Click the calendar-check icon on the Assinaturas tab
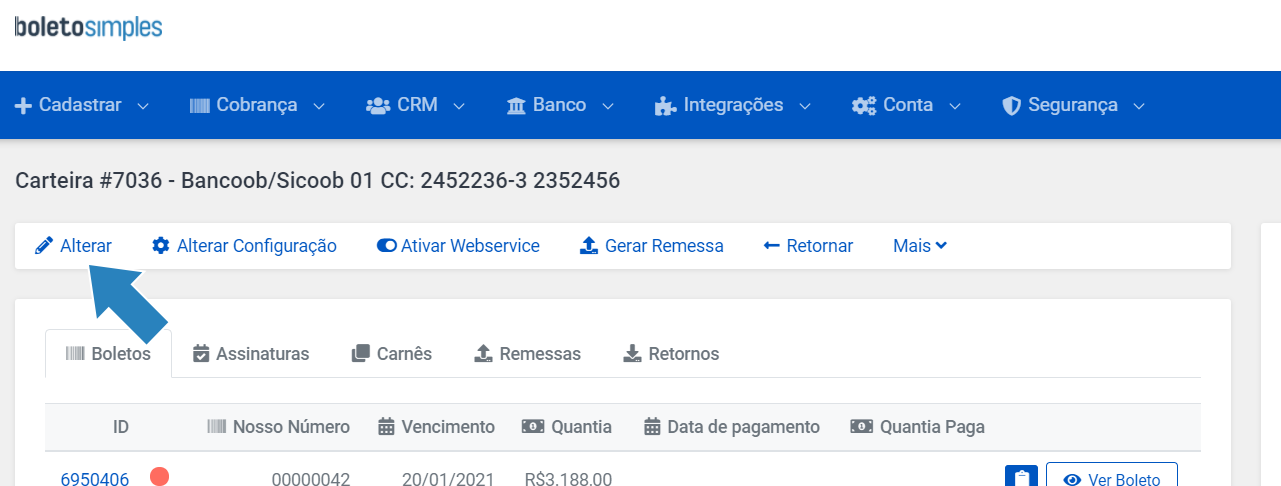 pos(201,353)
